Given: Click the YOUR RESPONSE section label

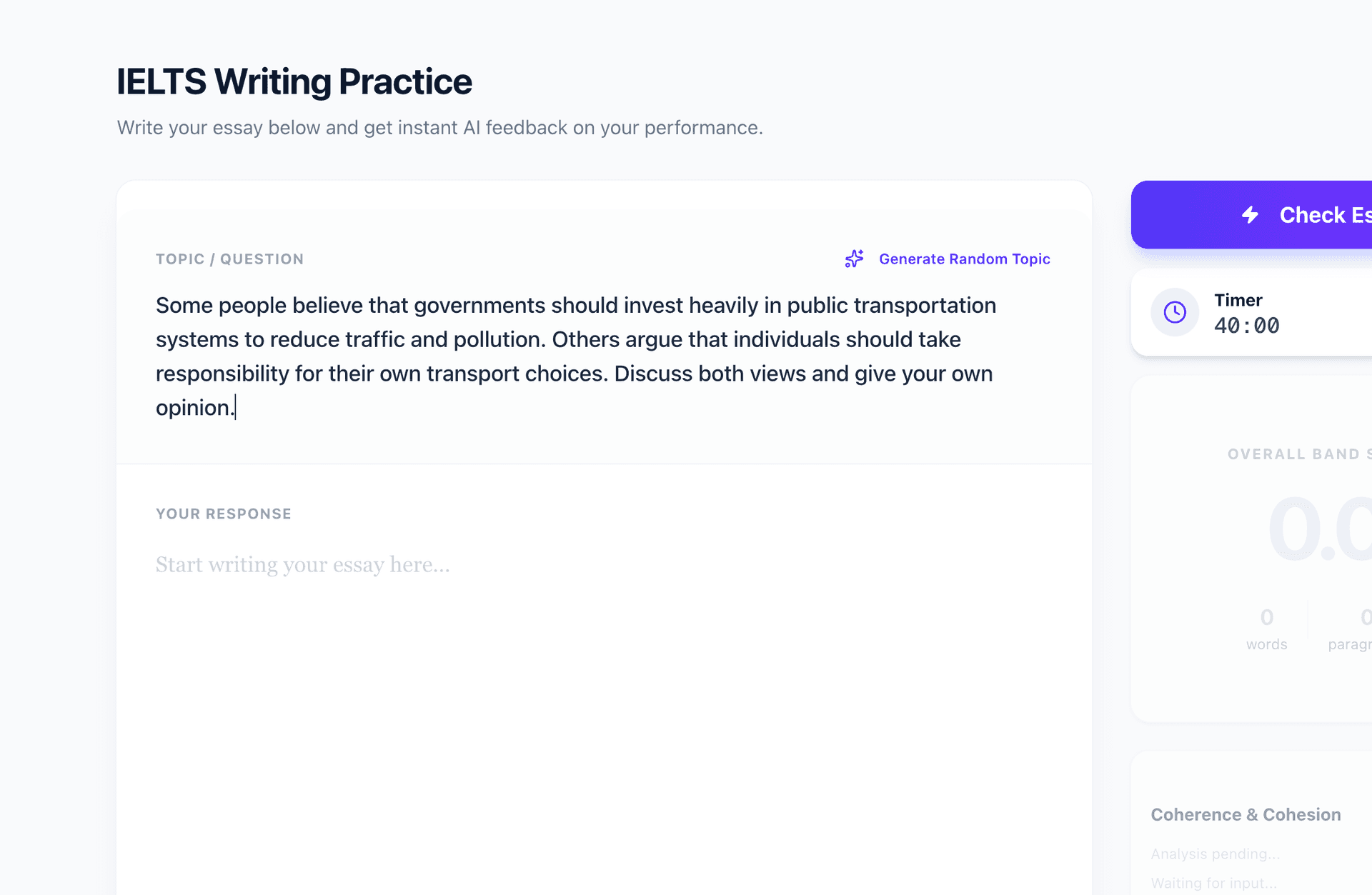Looking at the screenshot, I should point(223,514).
